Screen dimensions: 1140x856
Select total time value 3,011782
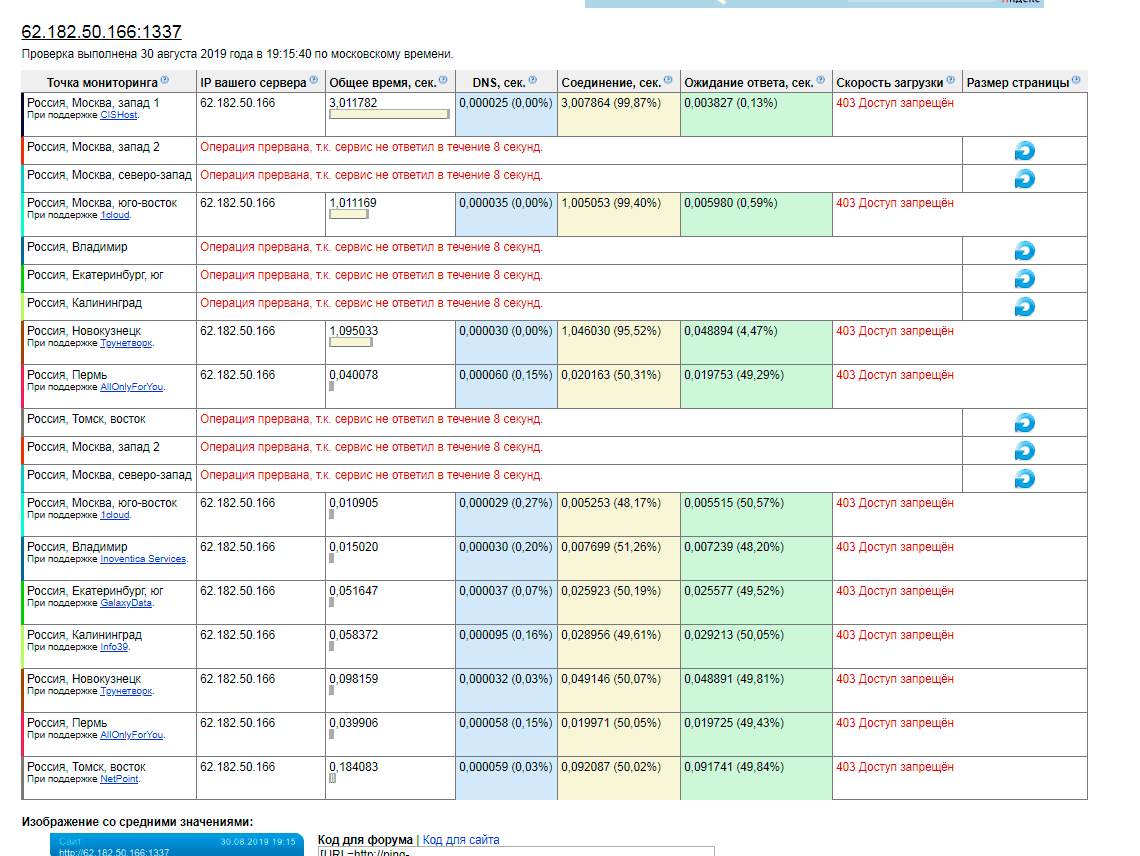[x=353, y=103]
